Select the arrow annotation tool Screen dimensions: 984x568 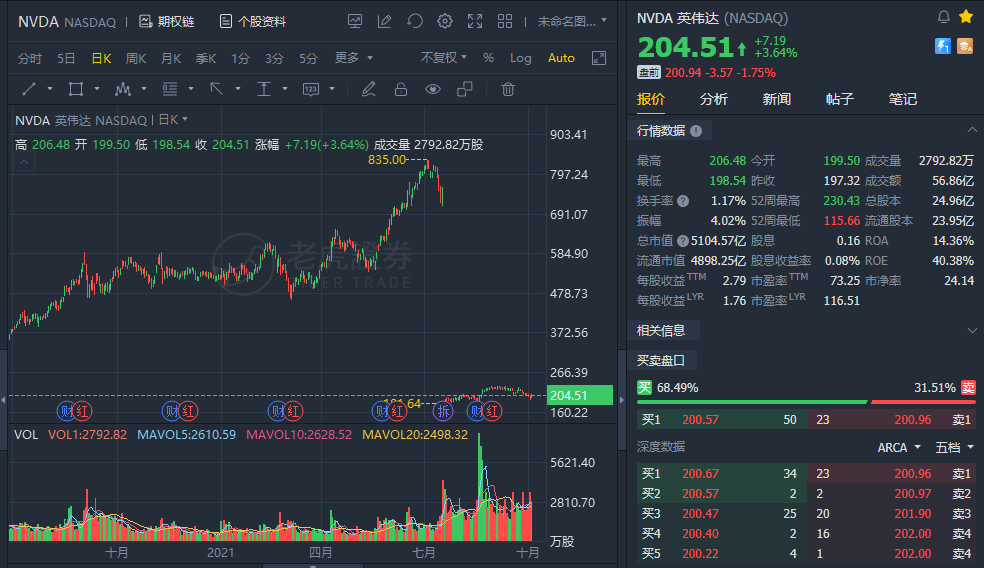217,89
